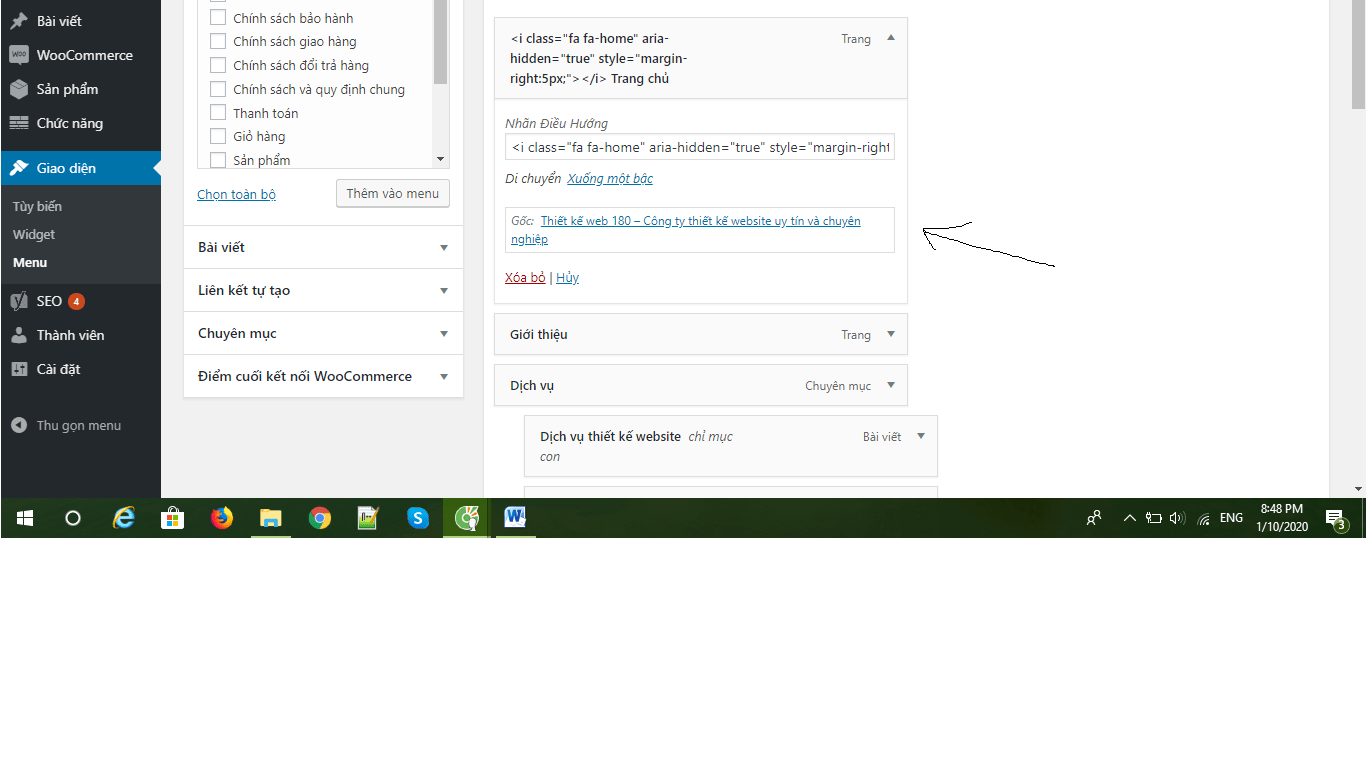1366x768 pixels.
Task: Open Chức năng via its sidebar icon
Action: point(20,122)
